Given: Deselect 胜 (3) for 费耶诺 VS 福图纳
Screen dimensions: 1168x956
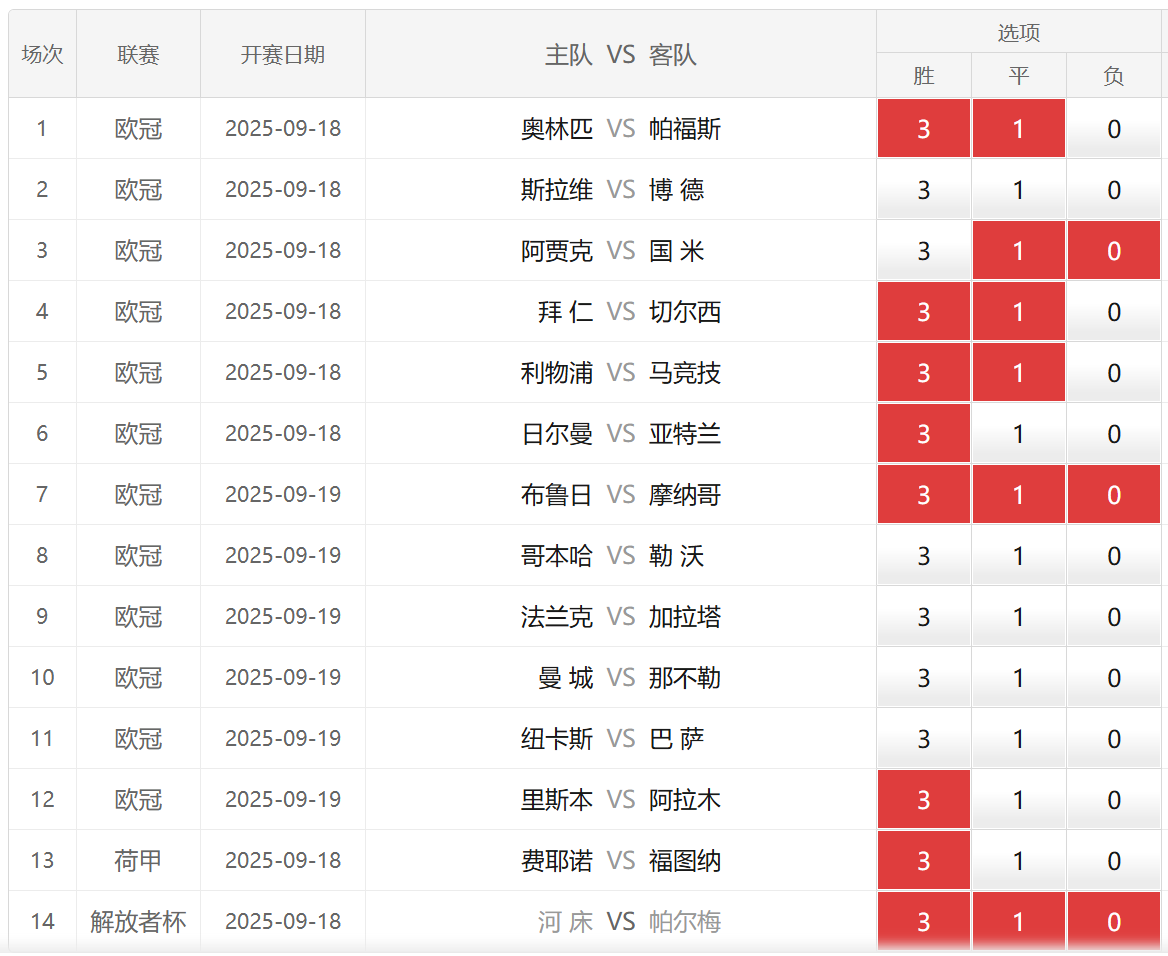Looking at the screenshot, I should [x=924, y=862].
